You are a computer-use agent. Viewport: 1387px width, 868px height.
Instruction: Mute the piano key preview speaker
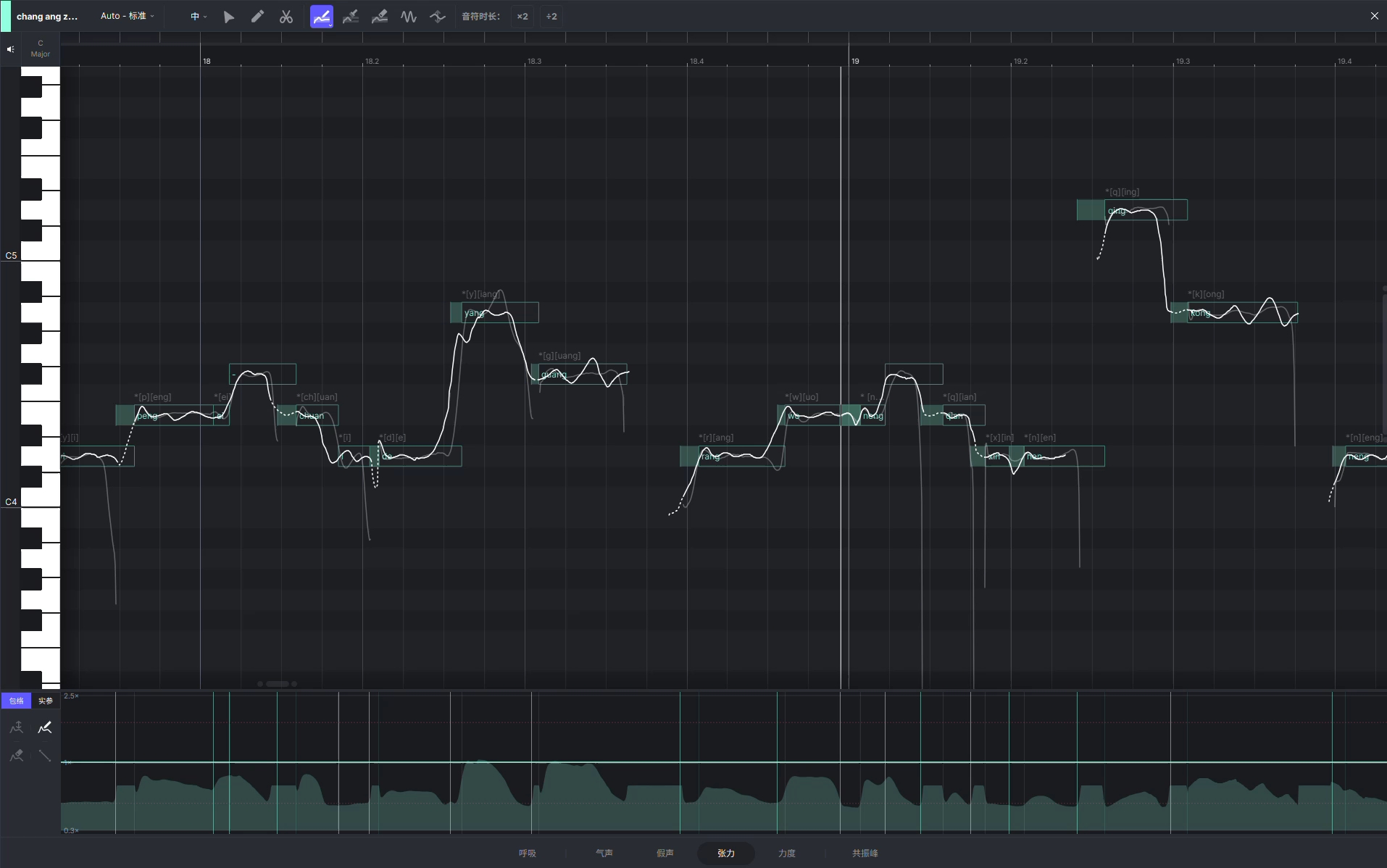pos(10,49)
